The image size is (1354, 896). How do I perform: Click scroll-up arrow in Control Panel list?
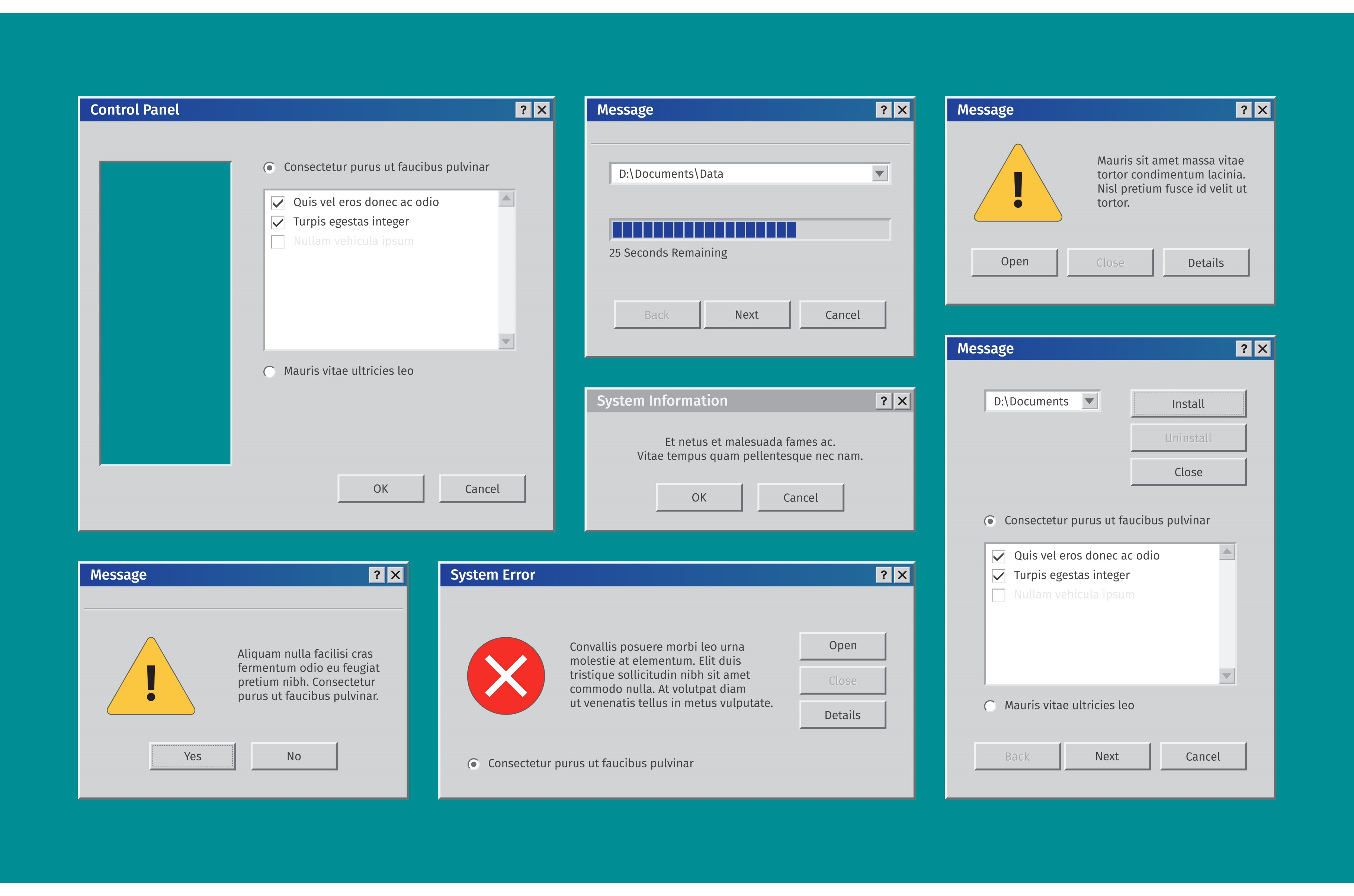click(x=506, y=198)
